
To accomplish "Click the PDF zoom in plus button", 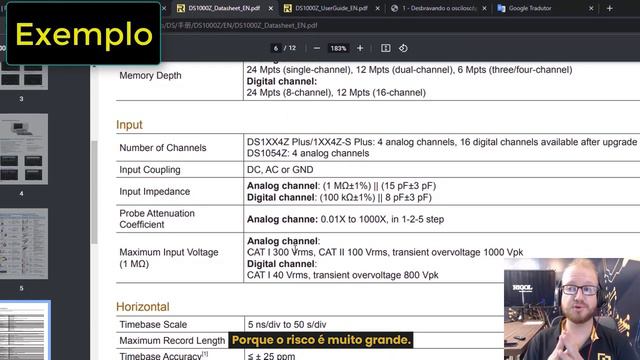I will tap(360, 48).
